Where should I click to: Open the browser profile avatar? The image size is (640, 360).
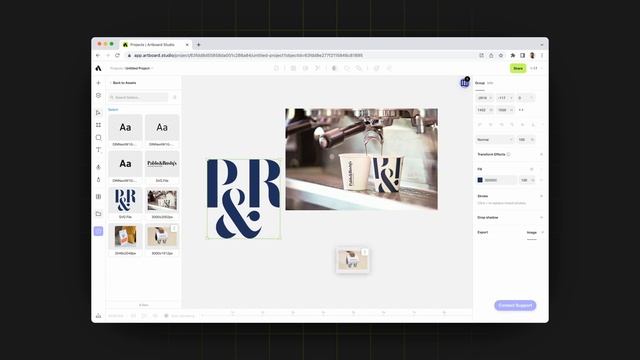[x=532, y=56]
